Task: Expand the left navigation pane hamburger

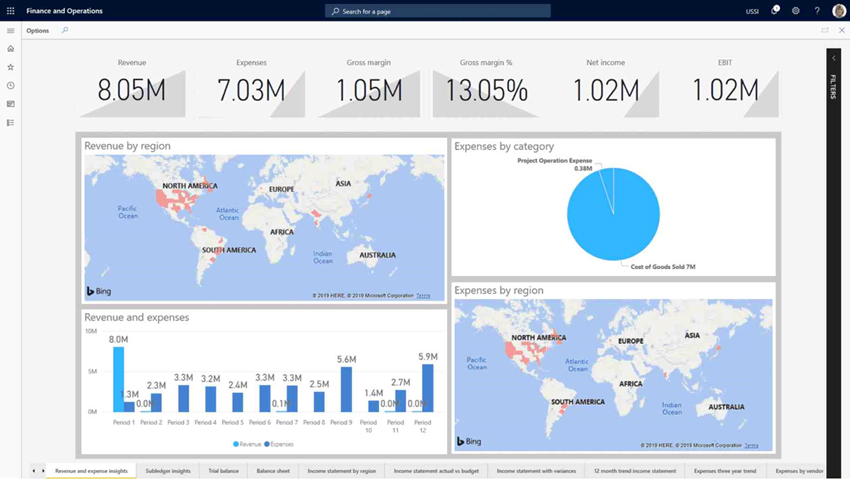Action: (11, 31)
